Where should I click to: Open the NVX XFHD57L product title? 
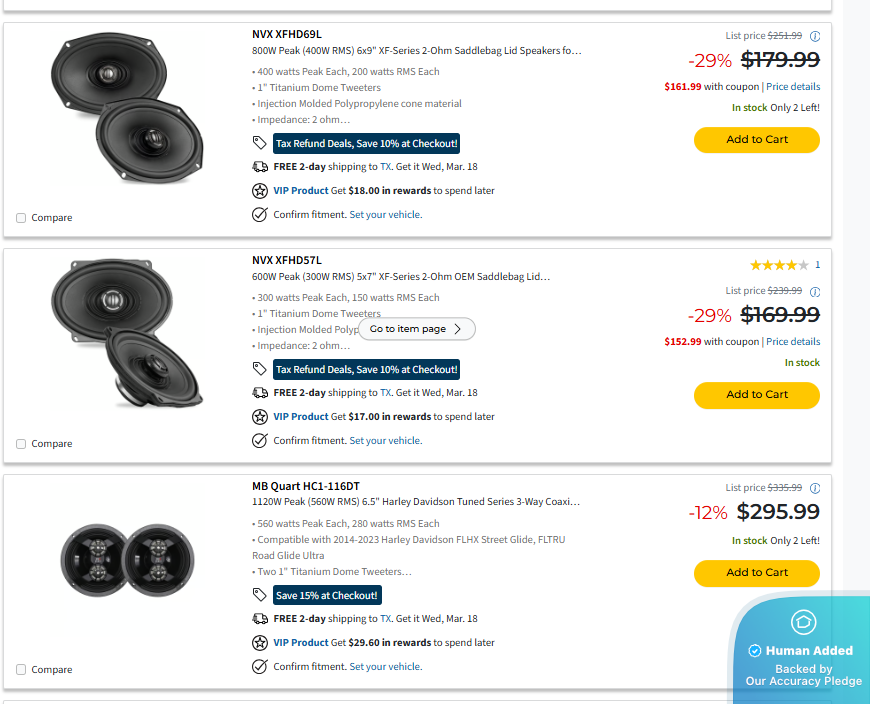287,260
